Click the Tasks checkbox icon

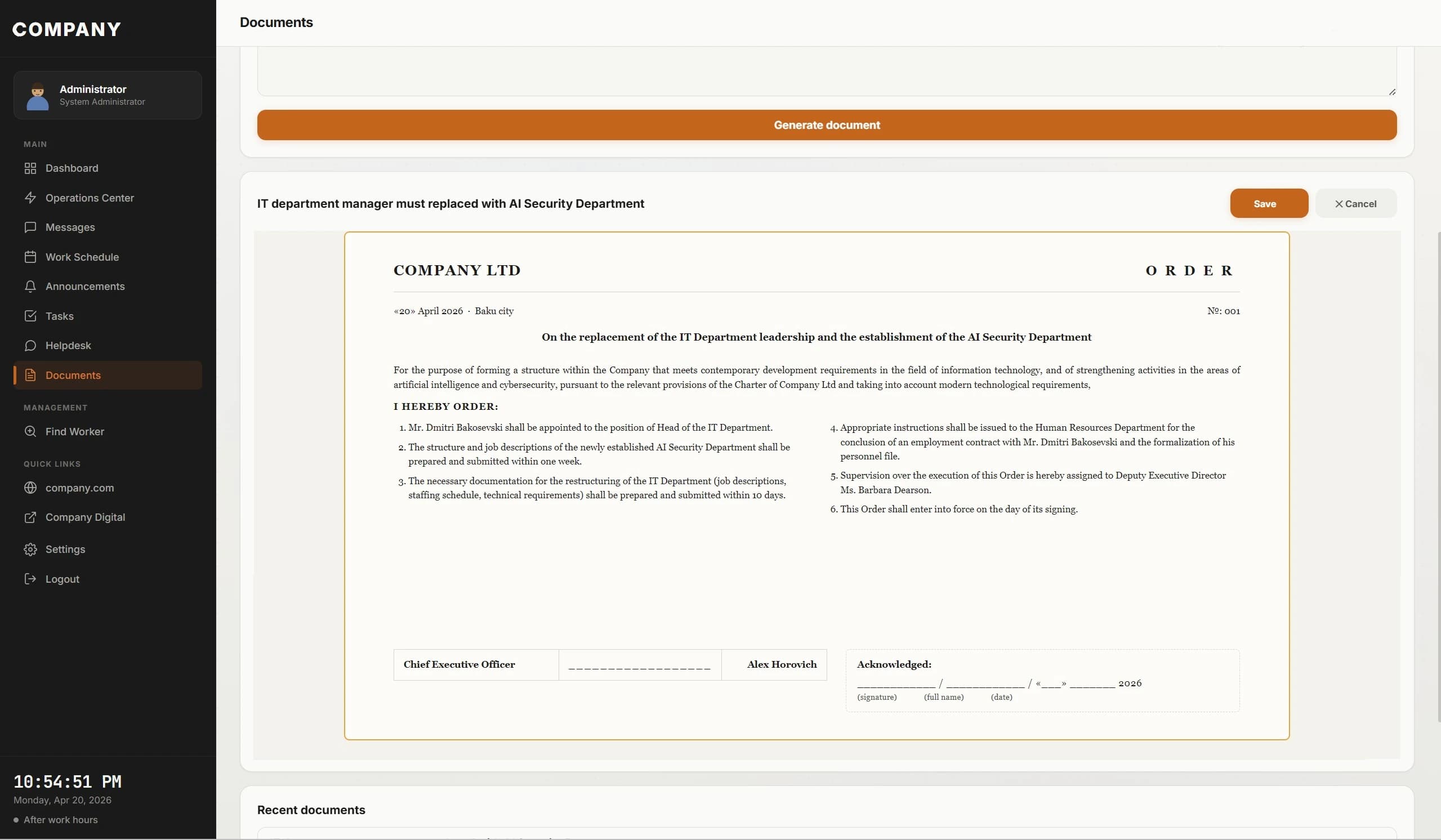[x=30, y=316]
